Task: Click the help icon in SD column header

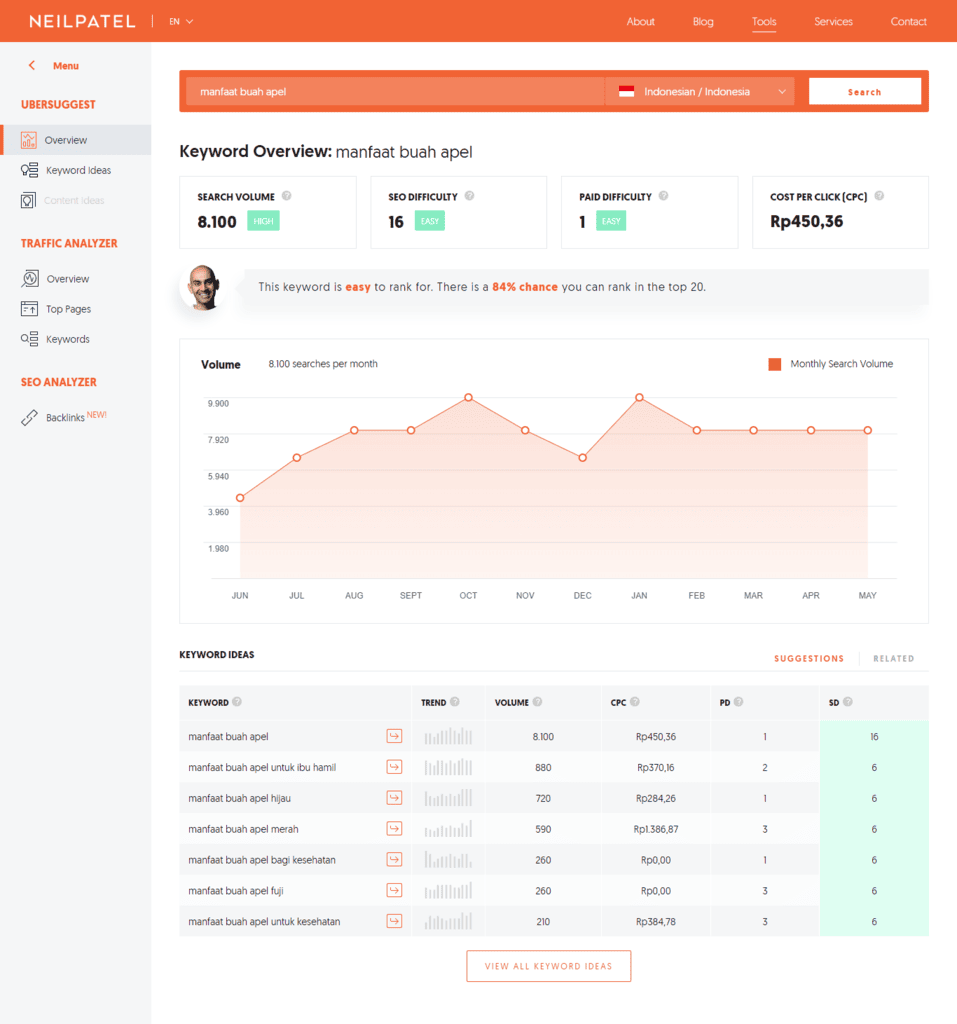Action: pyautogui.click(x=847, y=702)
